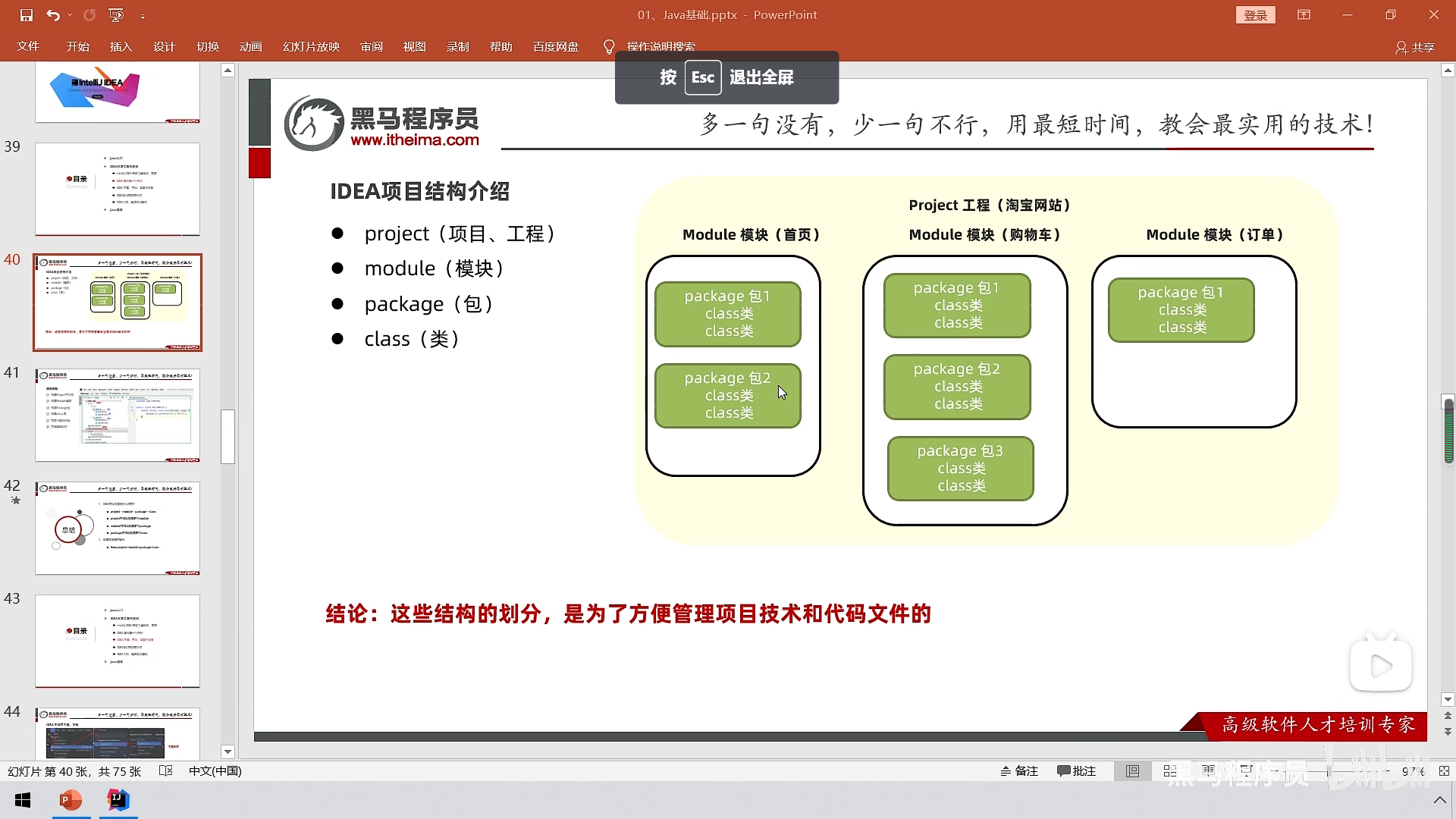Click the 登录 sign-in button
Image resolution: width=1456 pixels, height=819 pixels.
(x=1255, y=15)
